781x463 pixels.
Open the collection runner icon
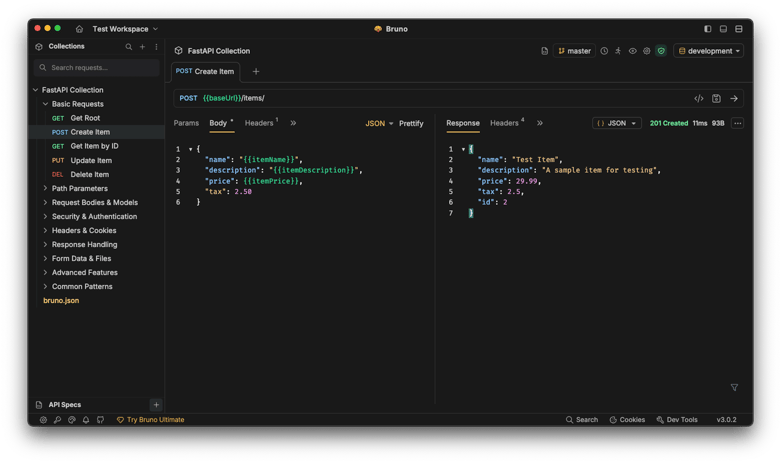click(x=618, y=51)
